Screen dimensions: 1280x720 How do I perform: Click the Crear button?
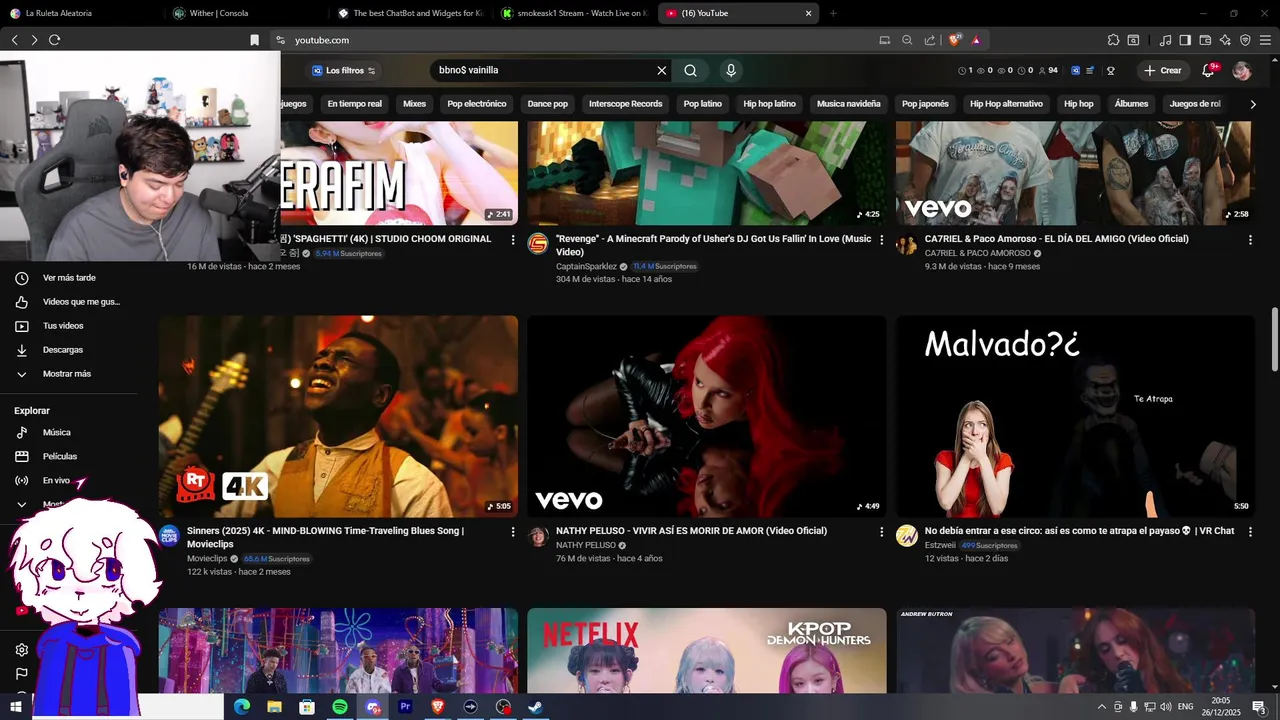(1163, 71)
